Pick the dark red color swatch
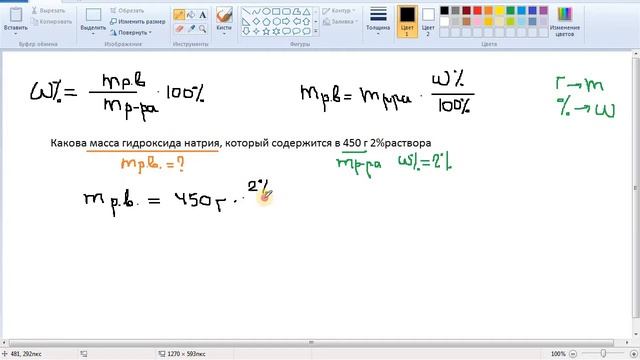Image resolution: width=640 pixels, height=360 pixels. click(467, 11)
